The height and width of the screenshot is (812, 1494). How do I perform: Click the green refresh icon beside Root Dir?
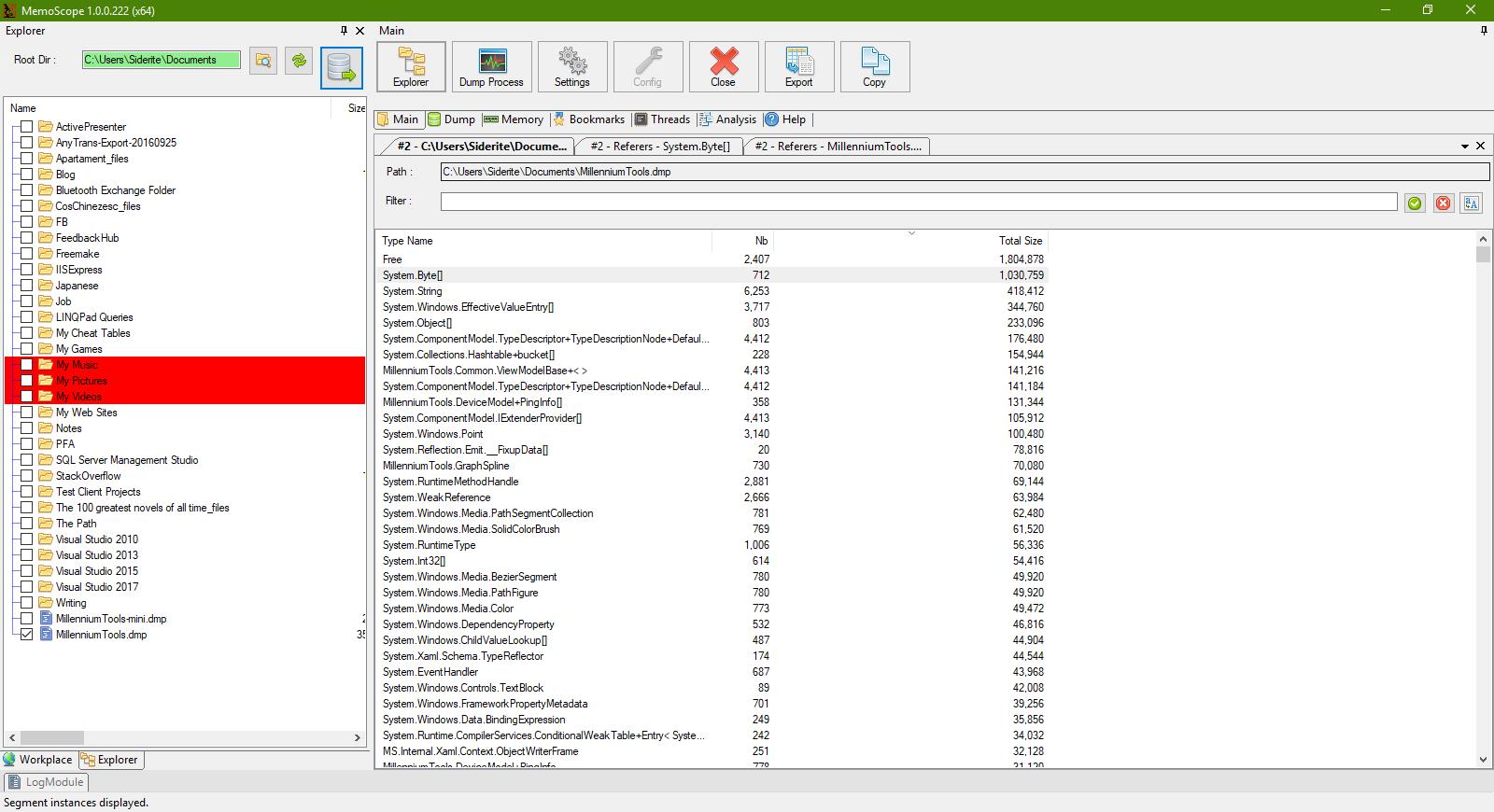coord(299,61)
